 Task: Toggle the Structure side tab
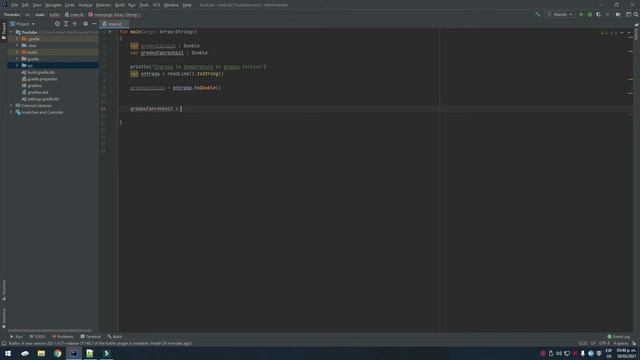[x=4, y=290]
